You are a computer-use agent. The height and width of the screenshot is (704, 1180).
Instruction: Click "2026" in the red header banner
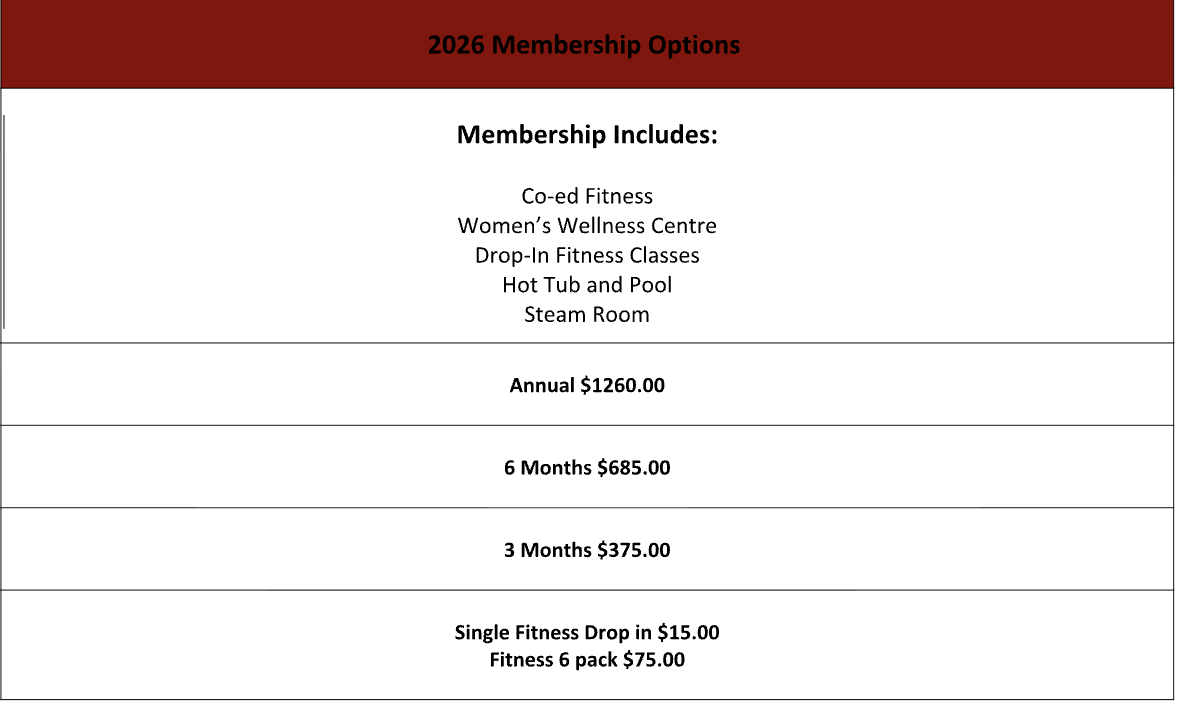coord(457,46)
